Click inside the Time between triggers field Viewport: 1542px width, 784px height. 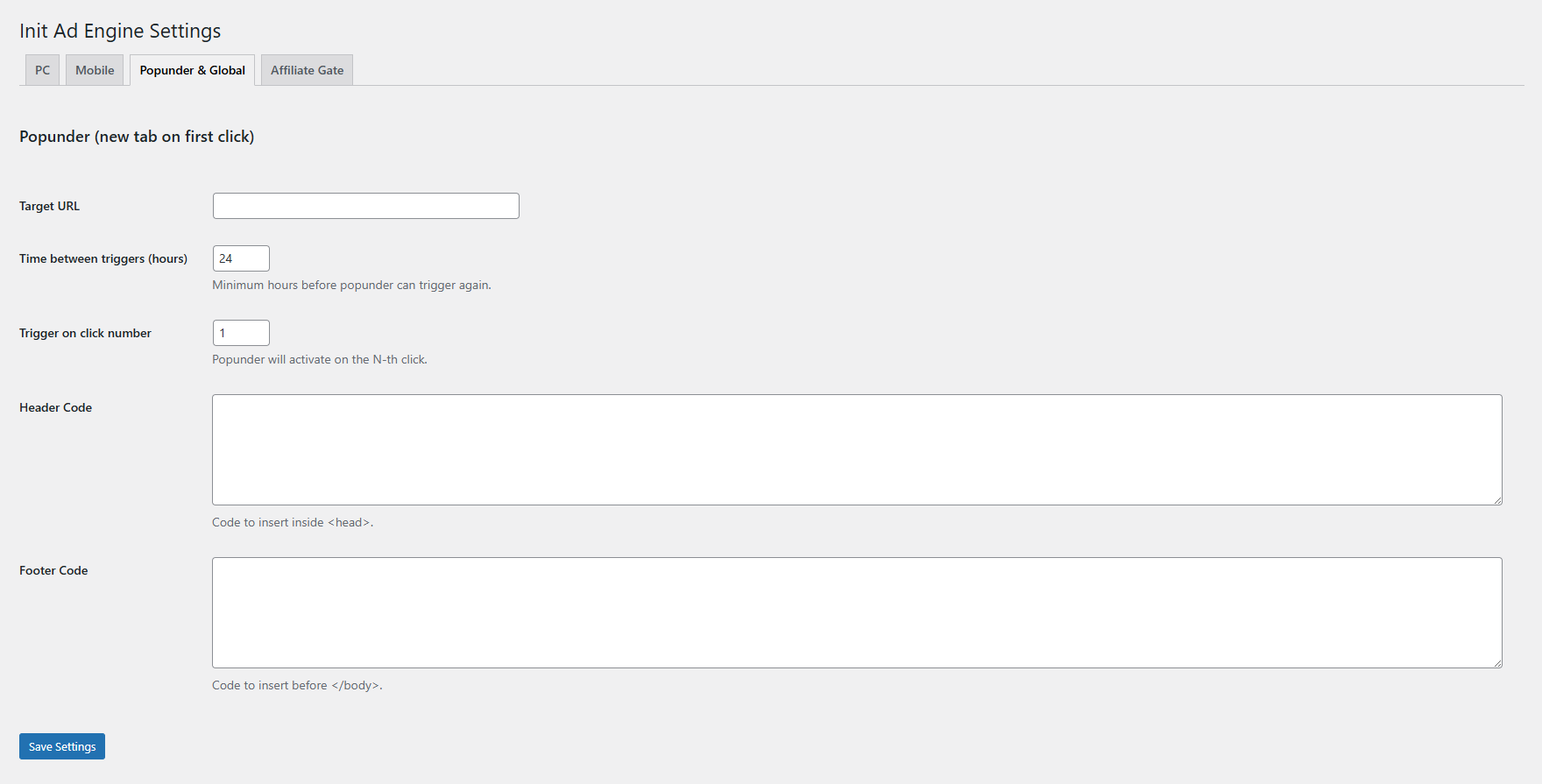point(240,258)
